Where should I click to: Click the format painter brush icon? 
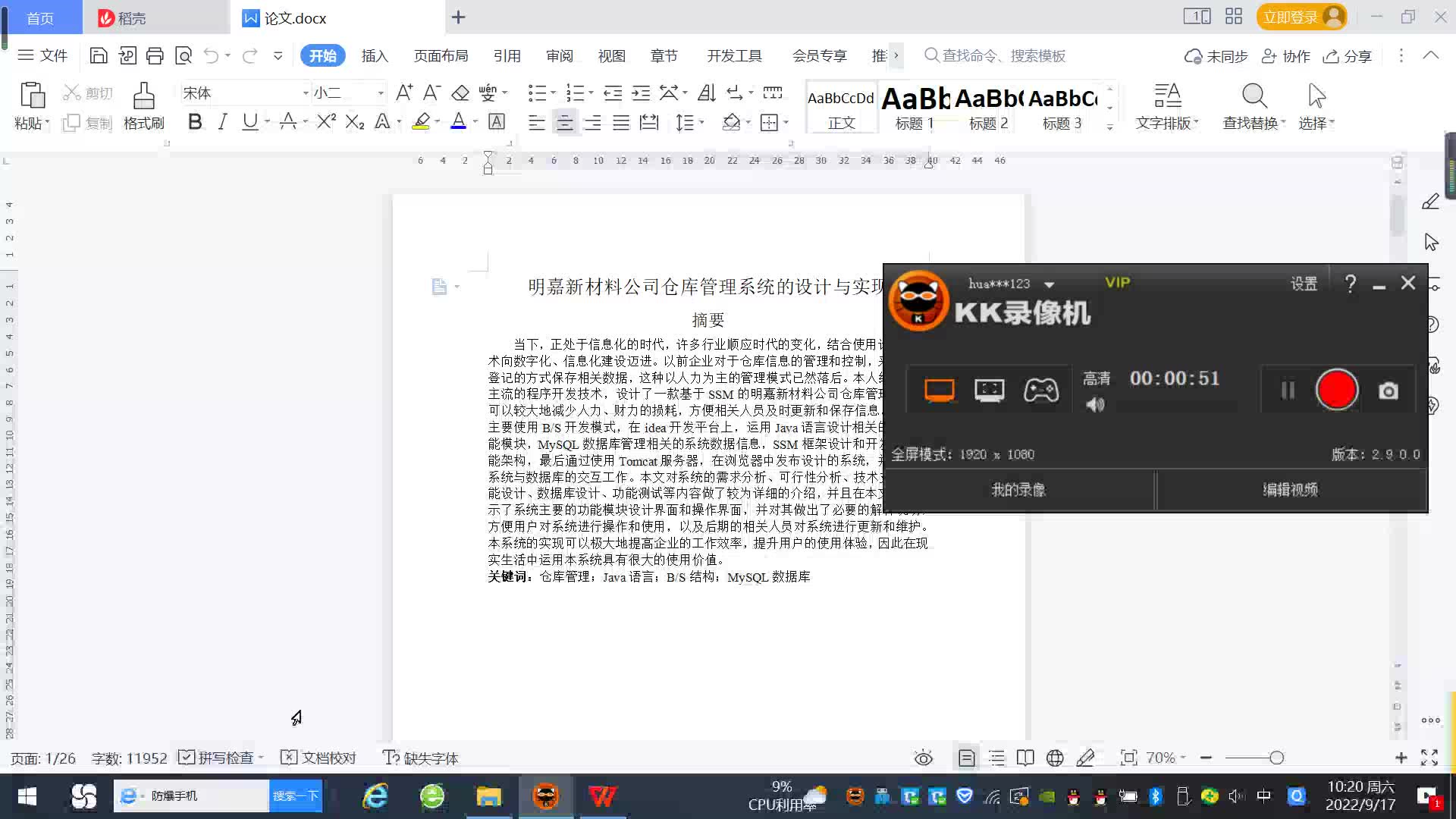(143, 96)
